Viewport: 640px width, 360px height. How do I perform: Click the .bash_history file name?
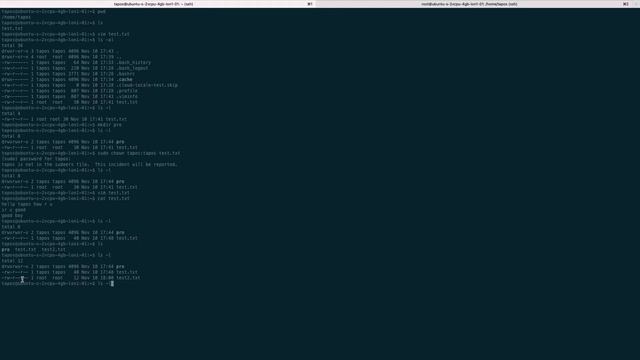[x=133, y=62]
